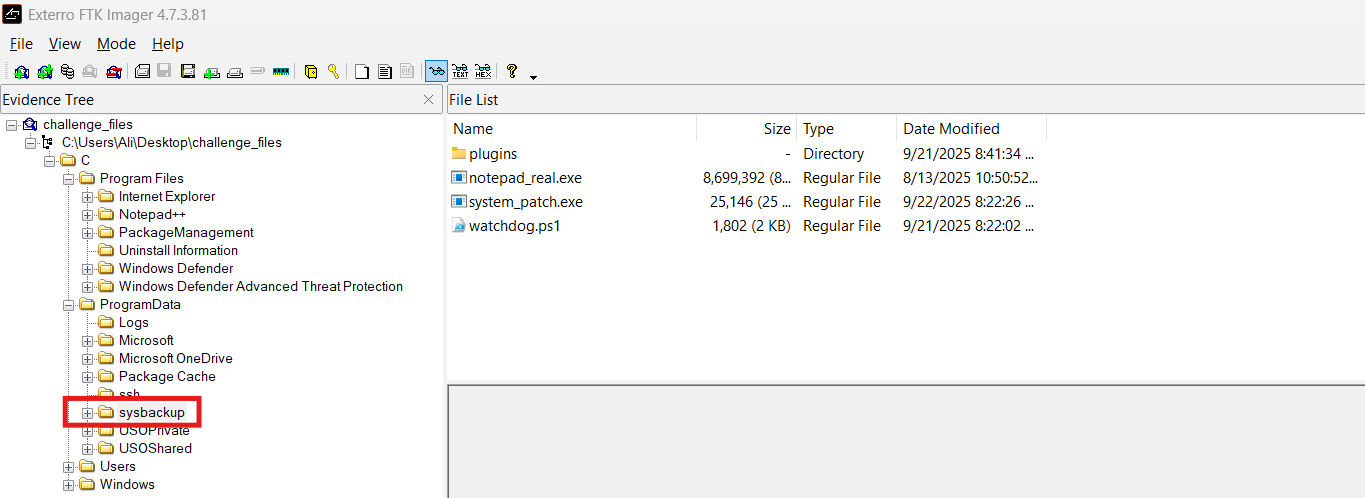
Task: Click the Capture Memory chip icon
Action: tap(281, 71)
